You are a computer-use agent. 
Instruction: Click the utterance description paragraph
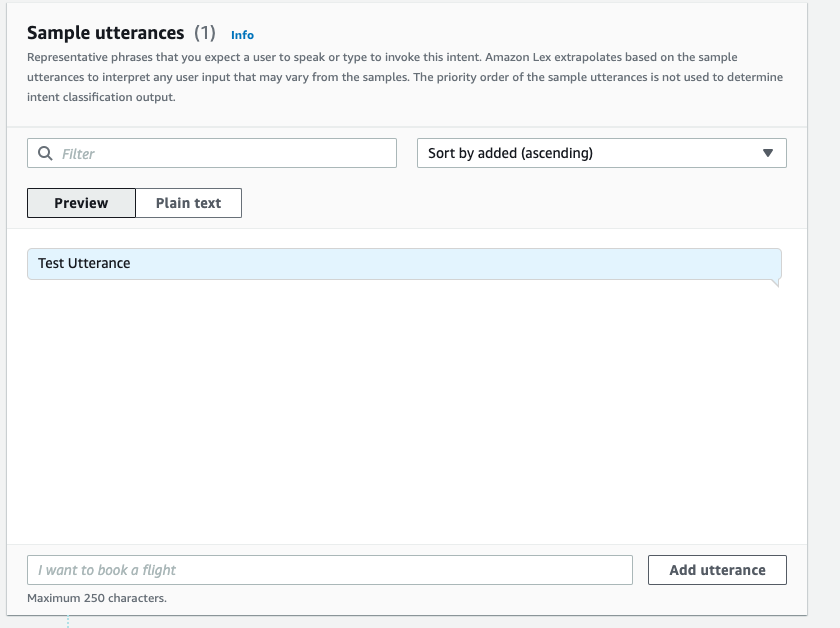(400, 77)
